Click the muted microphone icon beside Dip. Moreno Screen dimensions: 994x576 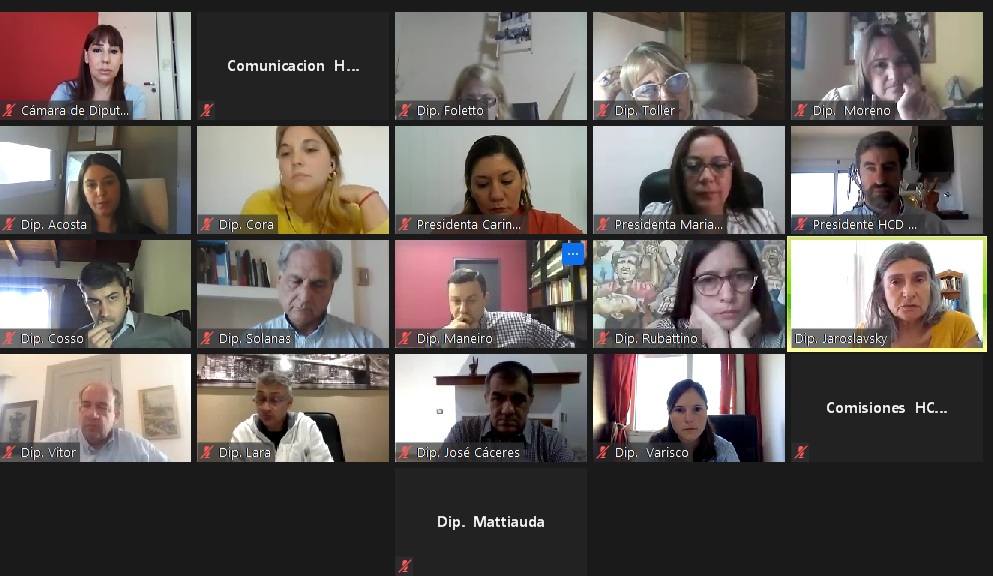801,110
